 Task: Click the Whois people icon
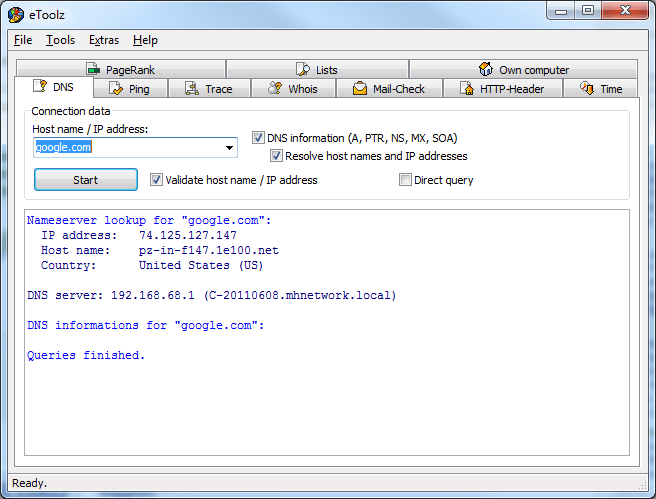pos(275,88)
